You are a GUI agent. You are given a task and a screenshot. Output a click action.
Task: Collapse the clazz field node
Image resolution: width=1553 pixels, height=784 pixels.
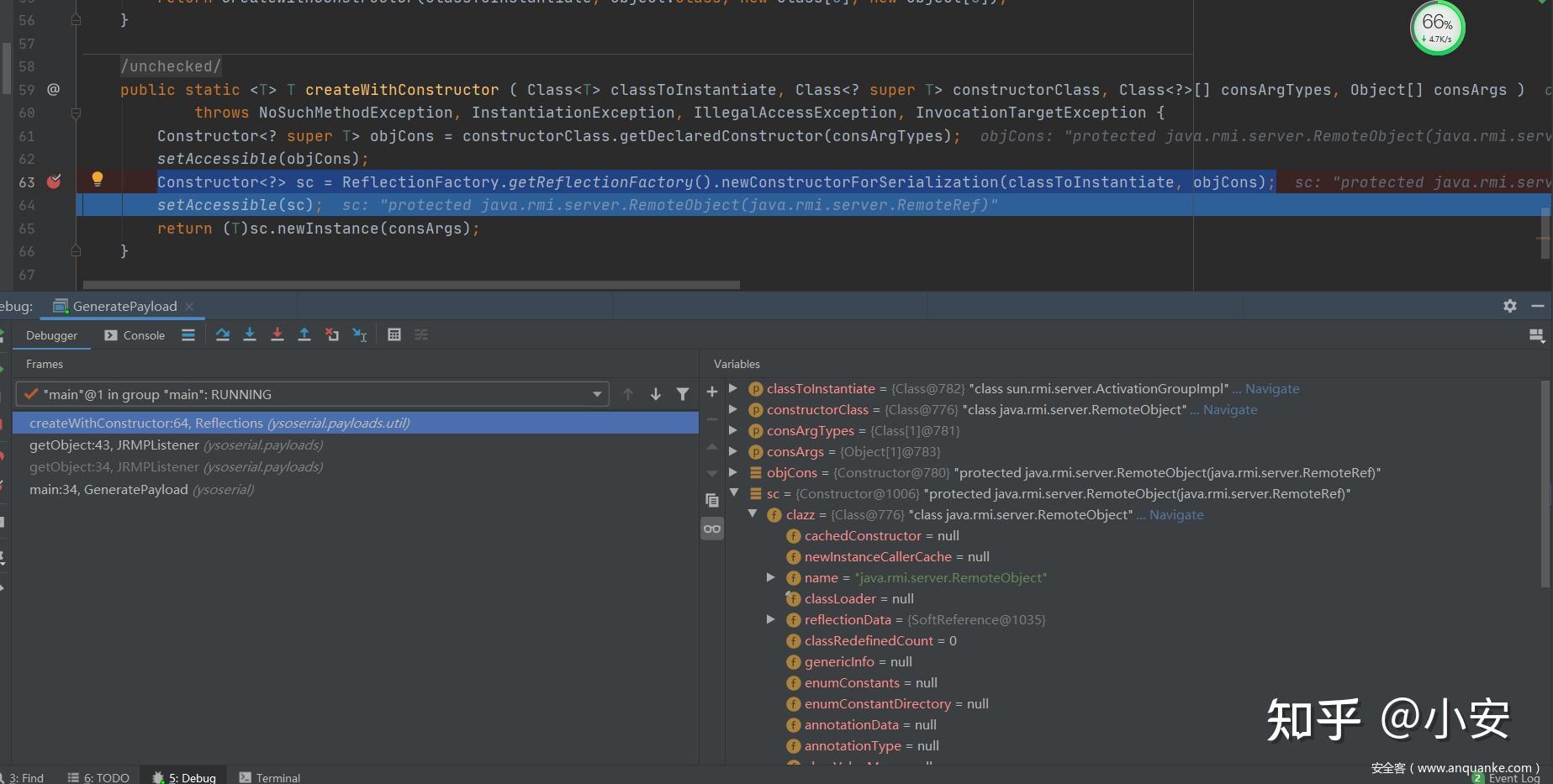[x=753, y=514]
